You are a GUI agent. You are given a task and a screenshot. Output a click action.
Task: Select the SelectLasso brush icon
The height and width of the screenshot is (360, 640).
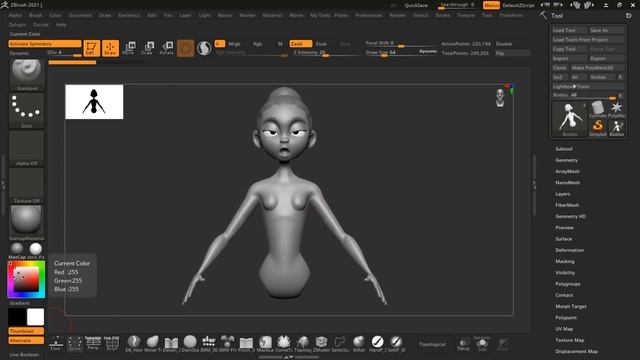coord(340,343)
